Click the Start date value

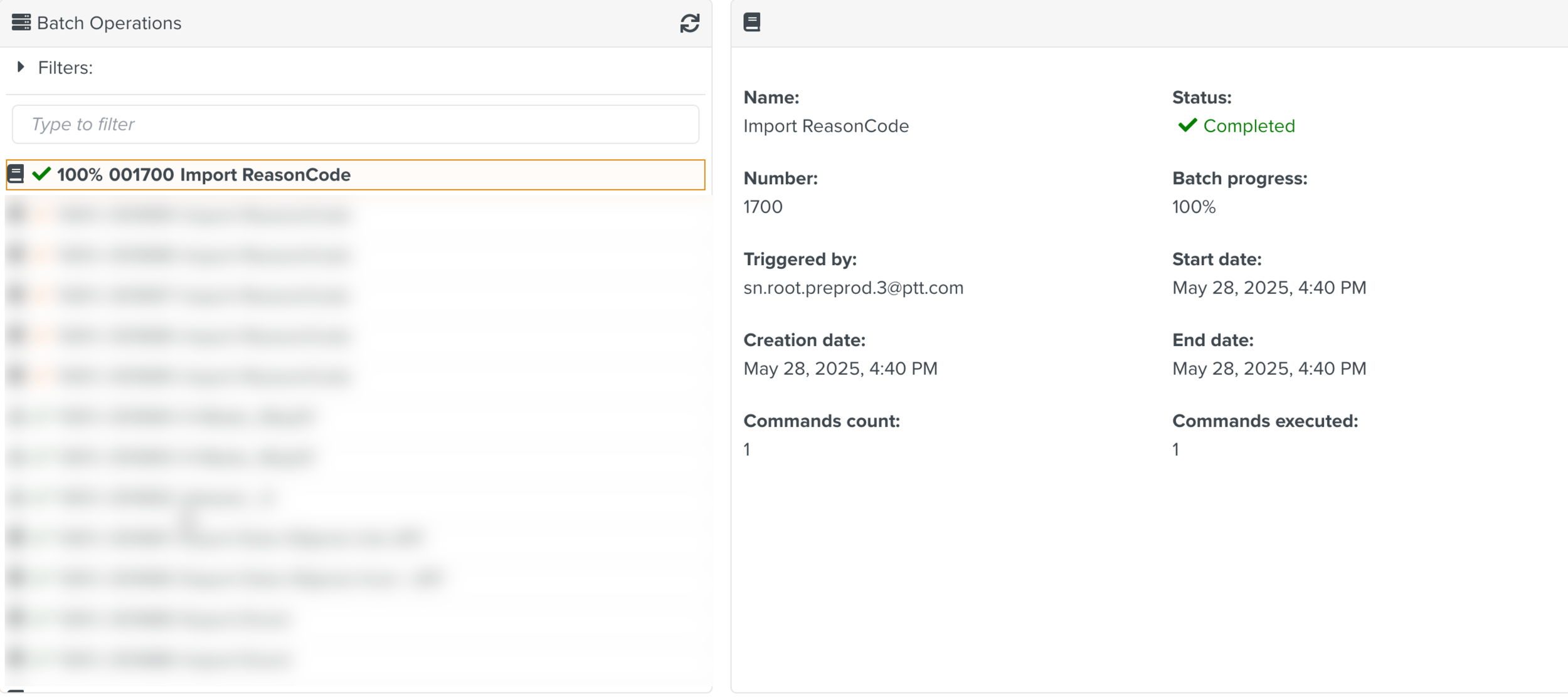coord(1268,288)
